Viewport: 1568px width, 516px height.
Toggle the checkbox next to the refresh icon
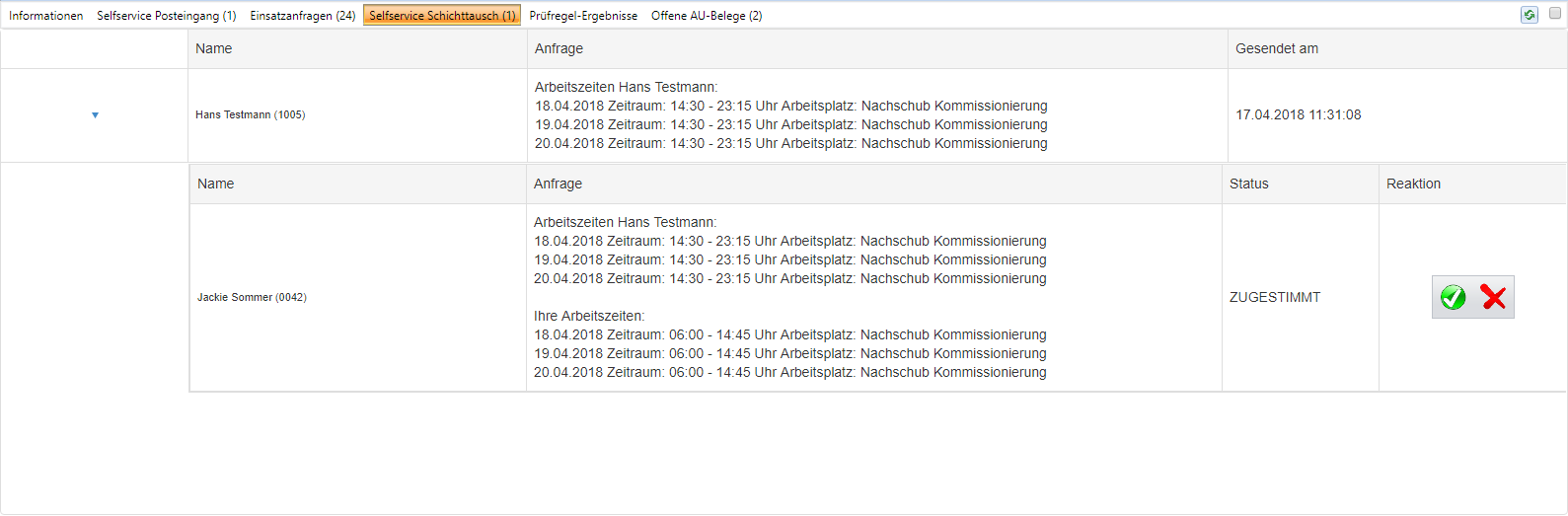point(1555,14)
